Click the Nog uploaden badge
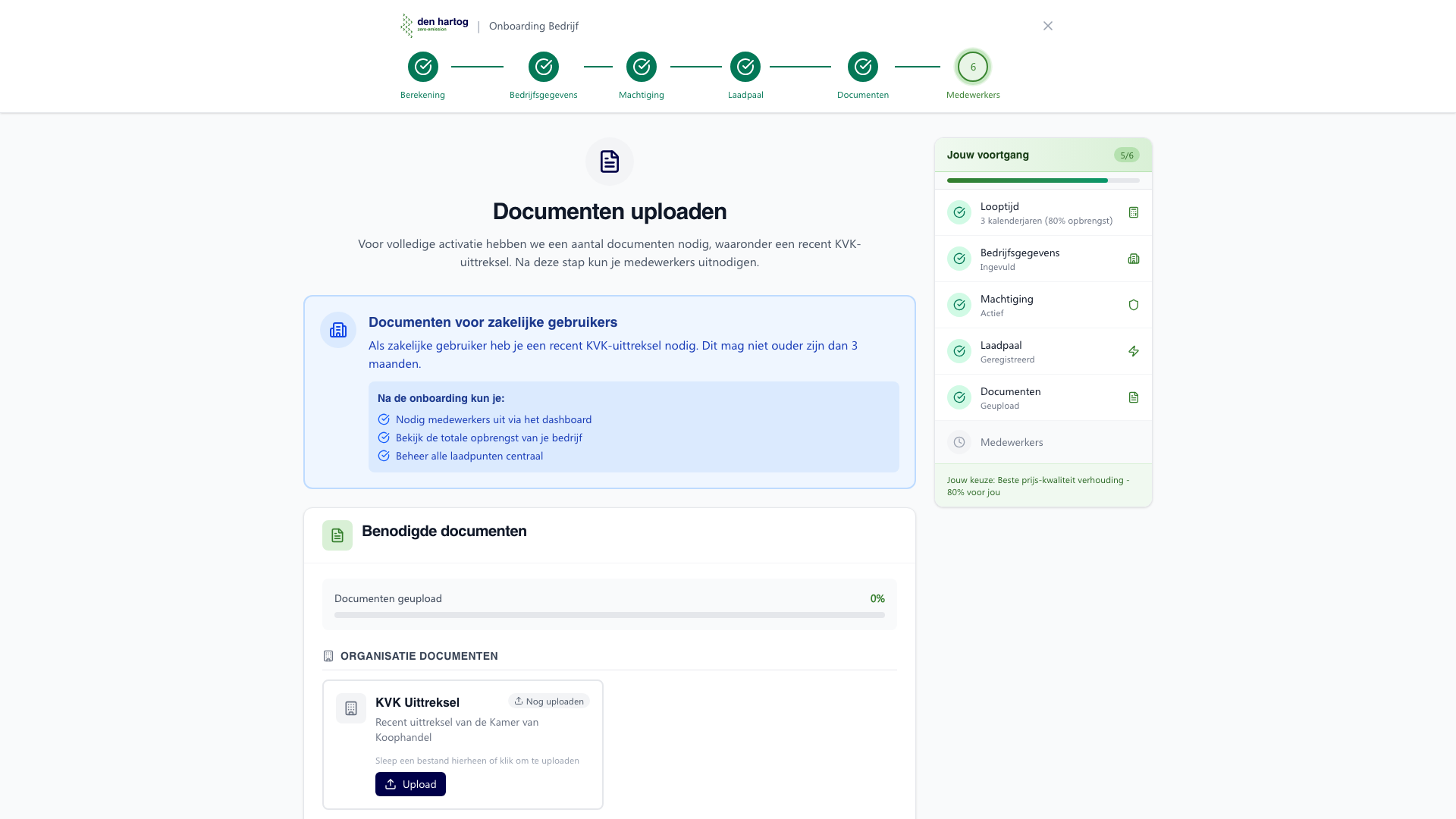Image resolution: width=1456 pixels, height=819 pixels. click(549, 701)
